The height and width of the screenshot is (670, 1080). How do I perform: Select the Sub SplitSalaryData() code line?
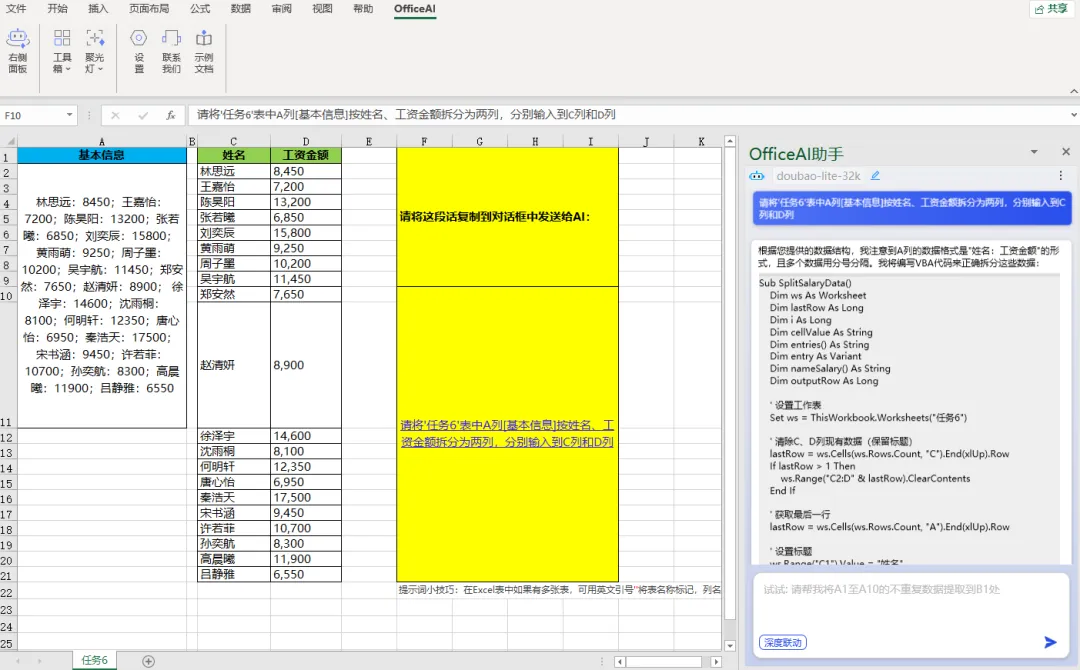804,283
